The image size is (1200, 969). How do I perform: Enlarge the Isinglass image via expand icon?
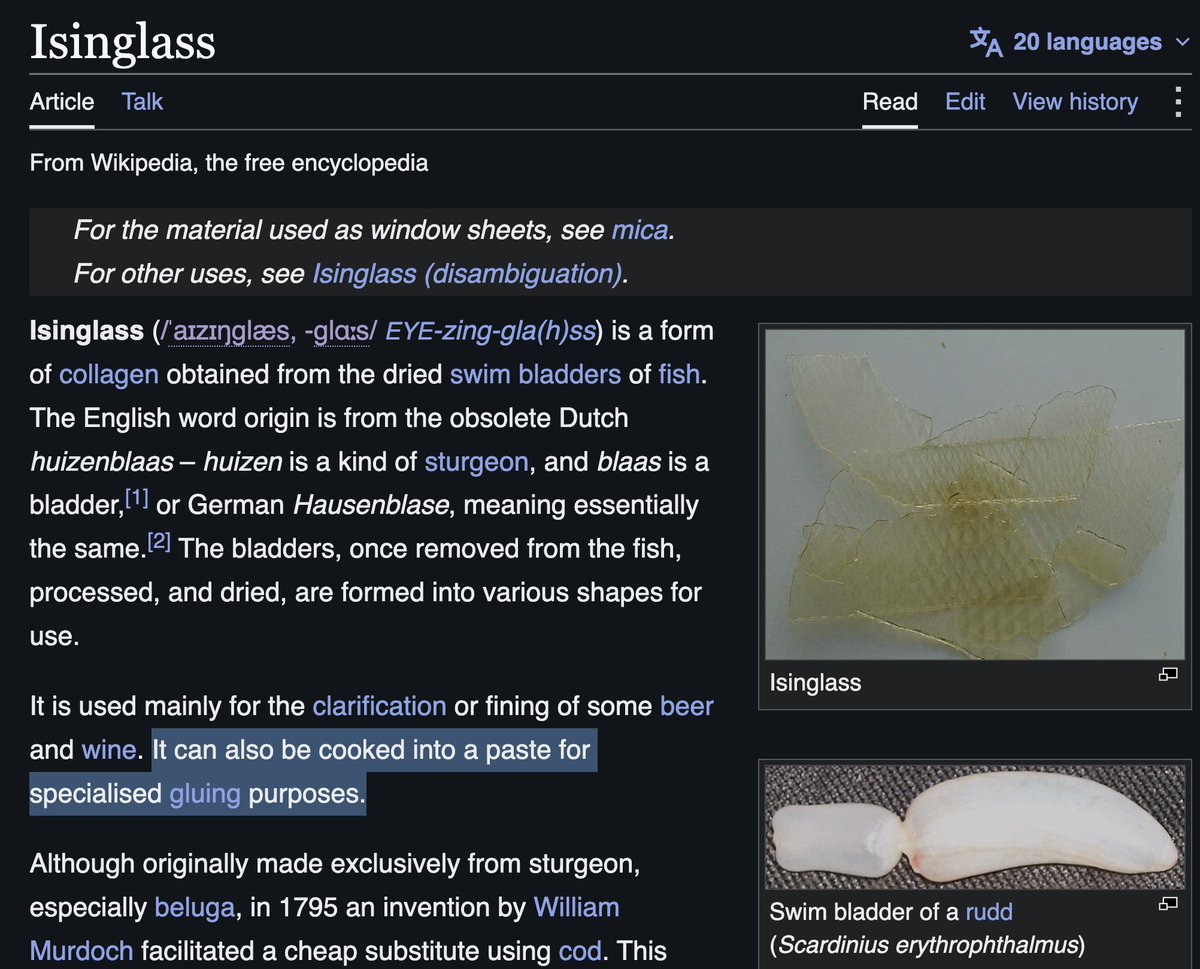[1168, 675]
